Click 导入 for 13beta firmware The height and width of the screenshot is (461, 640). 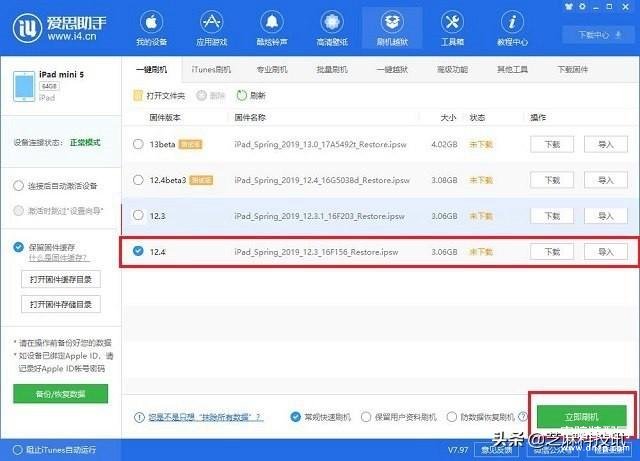pos(606,144)
